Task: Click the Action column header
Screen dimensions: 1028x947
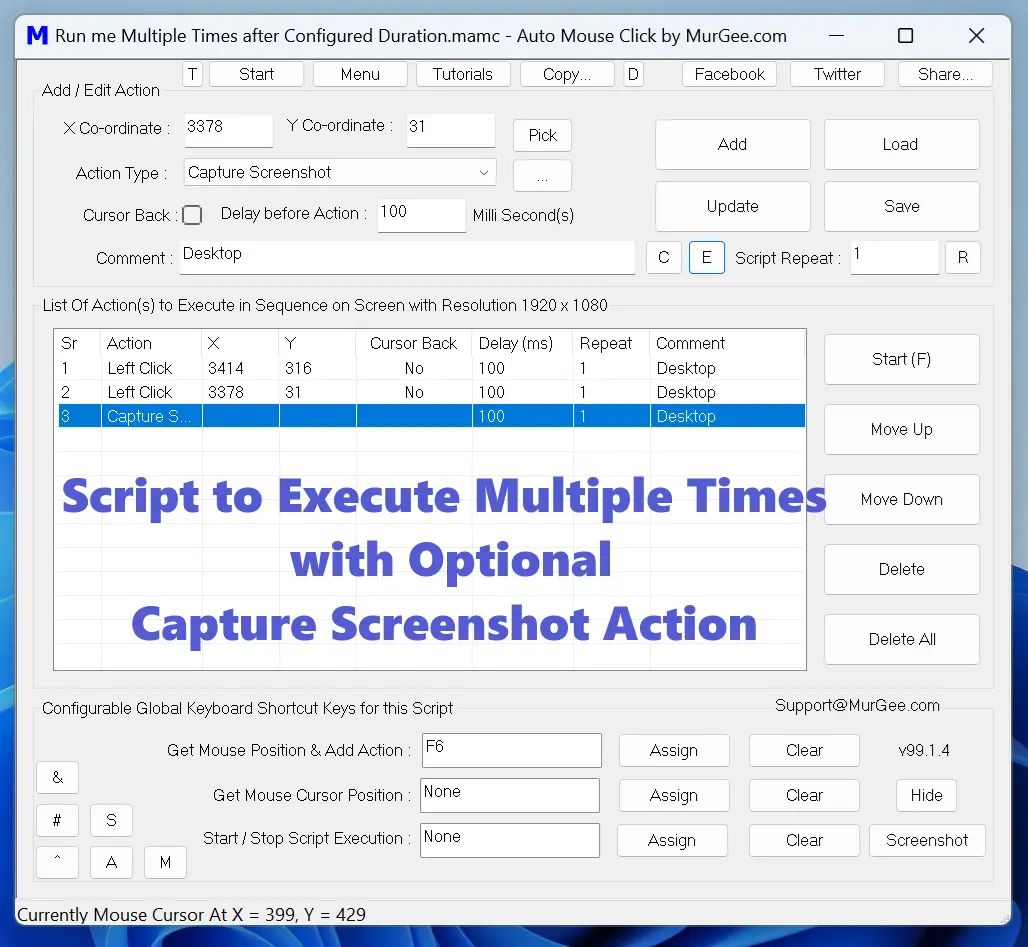Action: pyautogui.click(x=151, y=343)
